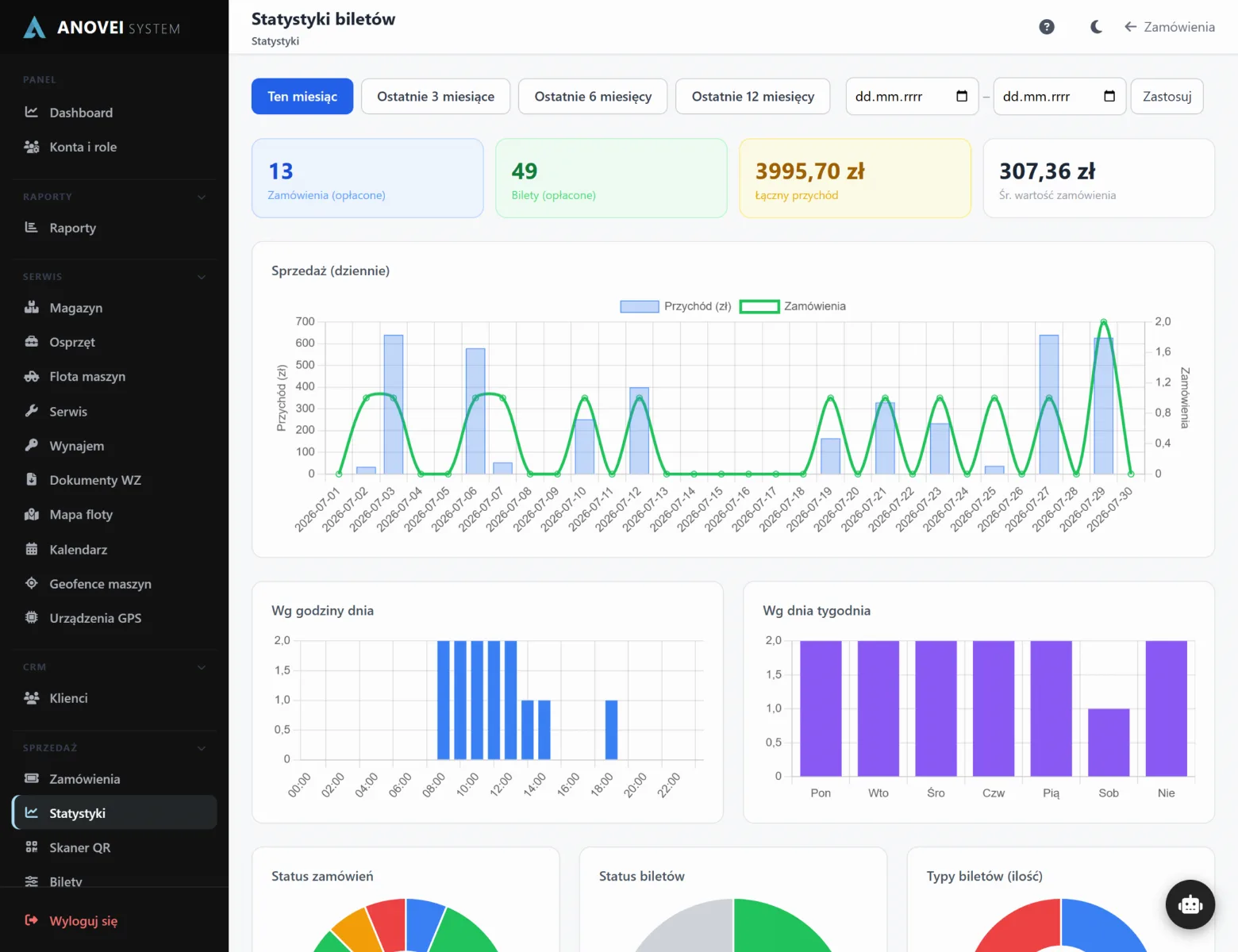Image resolution: width=1238 pixels, height=952 pixels.
Task: Click the Serwis wrench icon
Action: point(32,411)
